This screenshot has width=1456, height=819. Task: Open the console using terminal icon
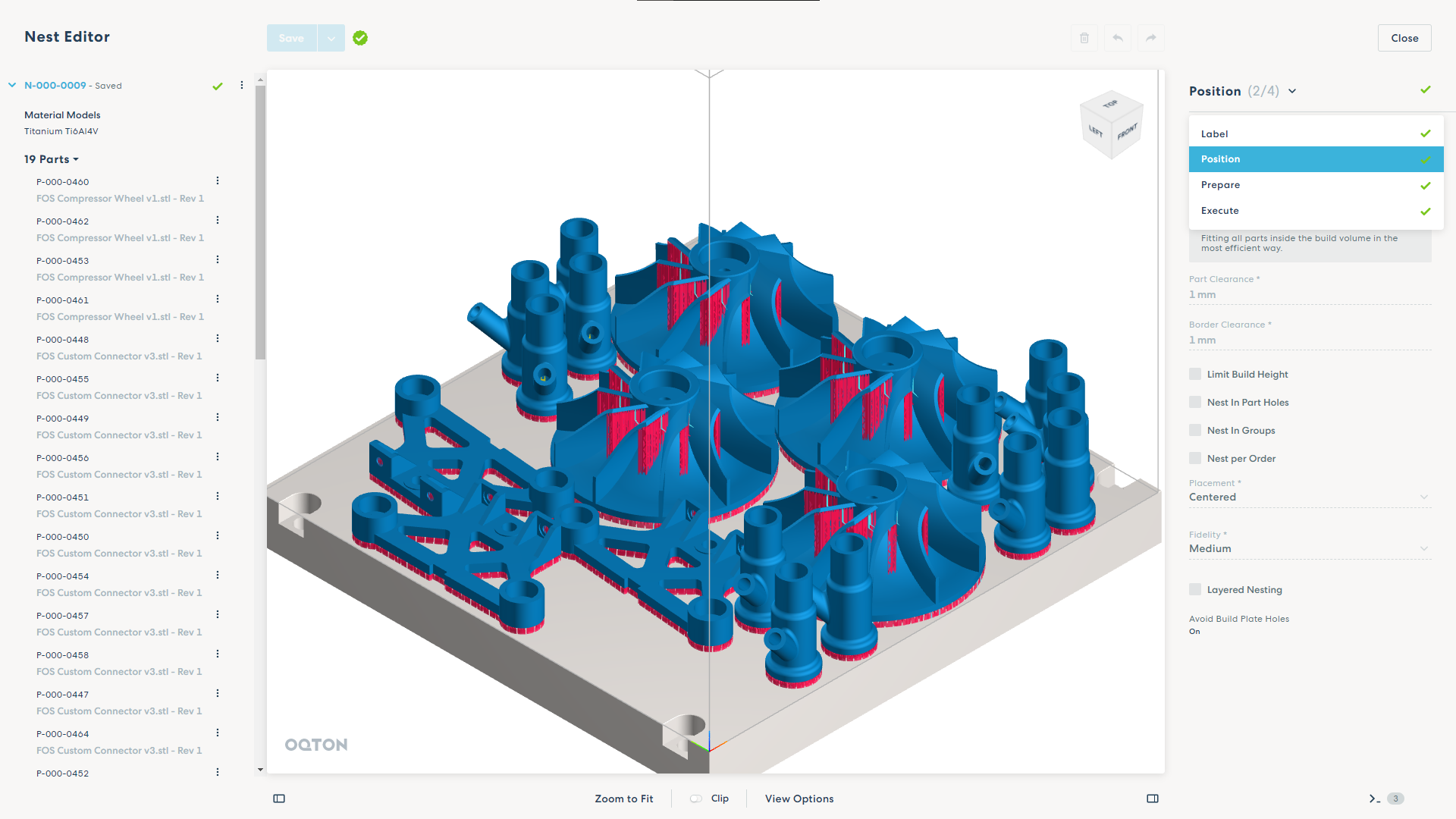(1373, 799)
